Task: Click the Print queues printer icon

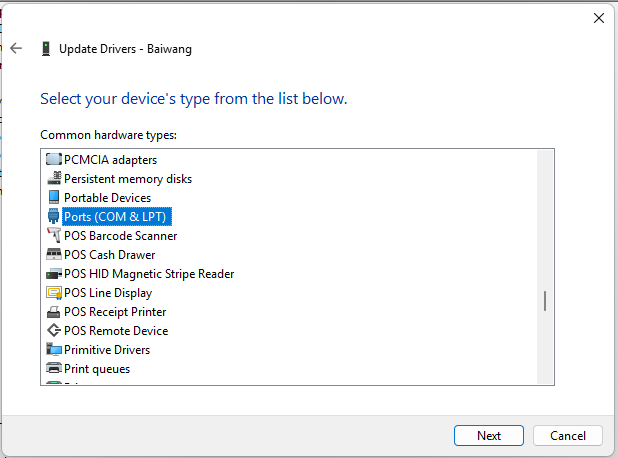Action: pos(54,368)
